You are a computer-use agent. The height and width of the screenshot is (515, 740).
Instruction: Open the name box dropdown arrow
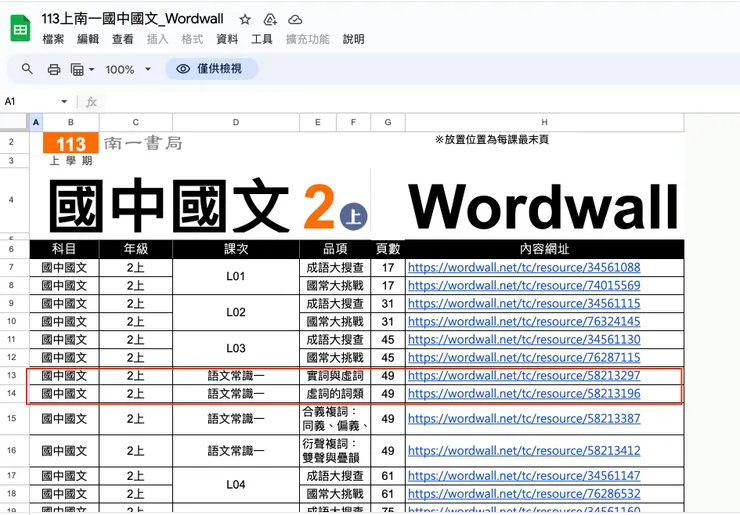64,101
